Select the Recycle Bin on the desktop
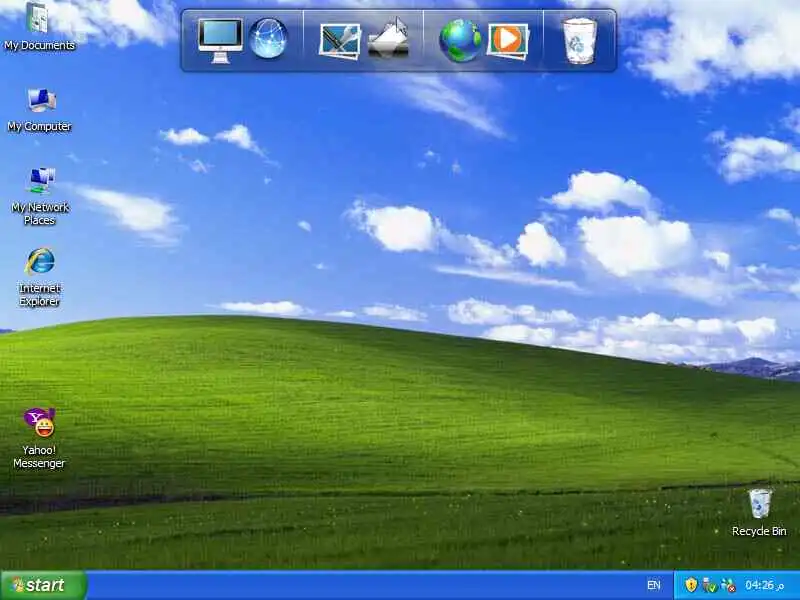800x600 pixels. pos(759,512)
